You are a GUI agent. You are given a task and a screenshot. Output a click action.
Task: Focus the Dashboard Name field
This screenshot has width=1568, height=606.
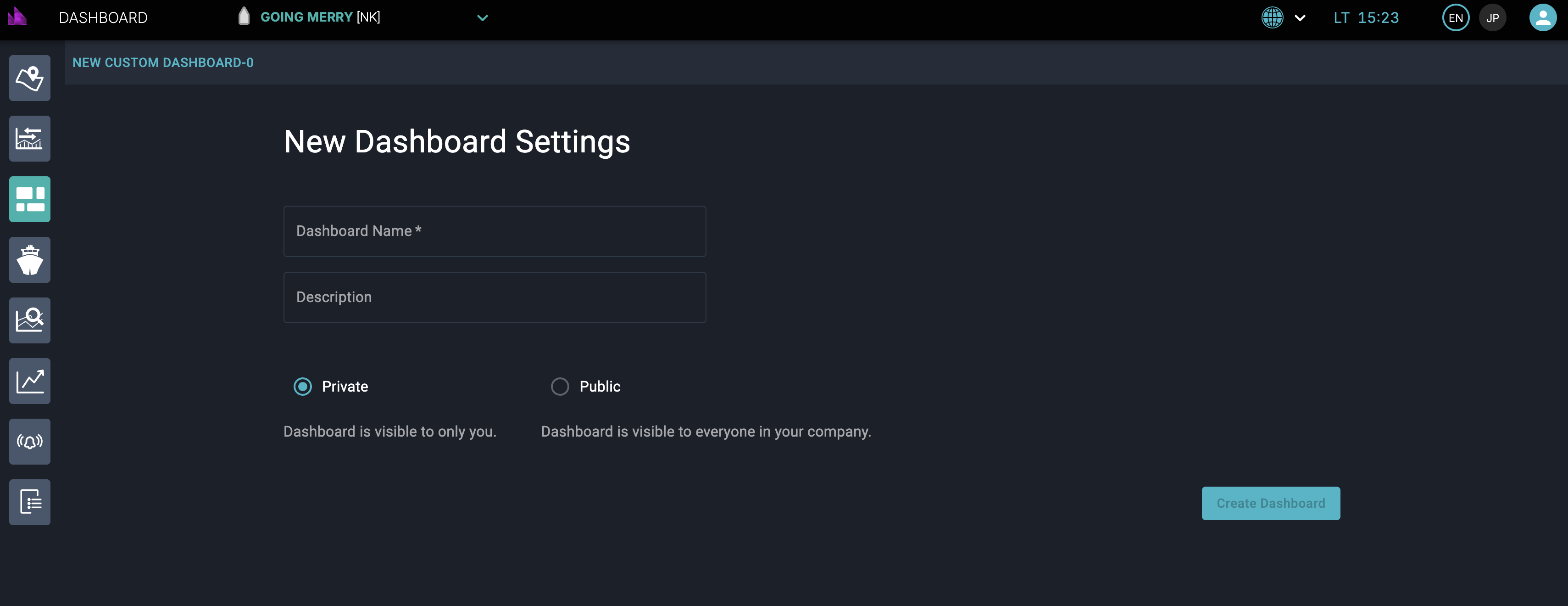495,231
